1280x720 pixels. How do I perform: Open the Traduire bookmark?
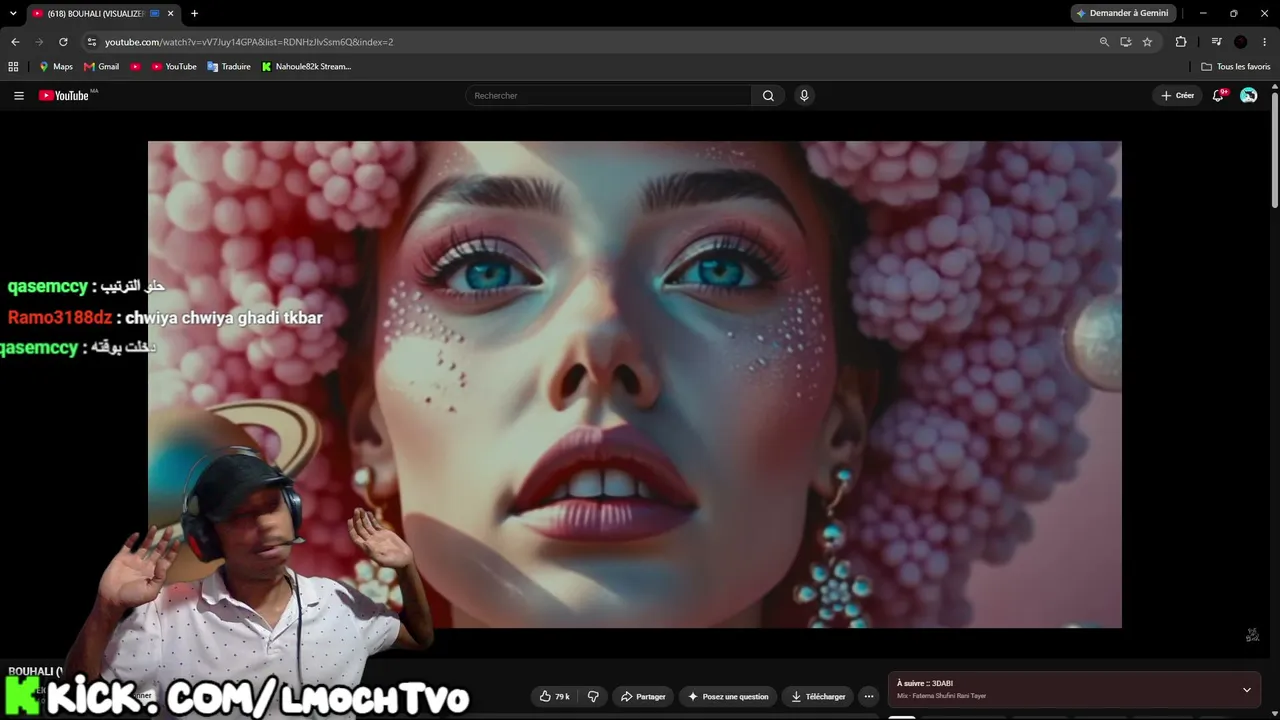(229, 66)
